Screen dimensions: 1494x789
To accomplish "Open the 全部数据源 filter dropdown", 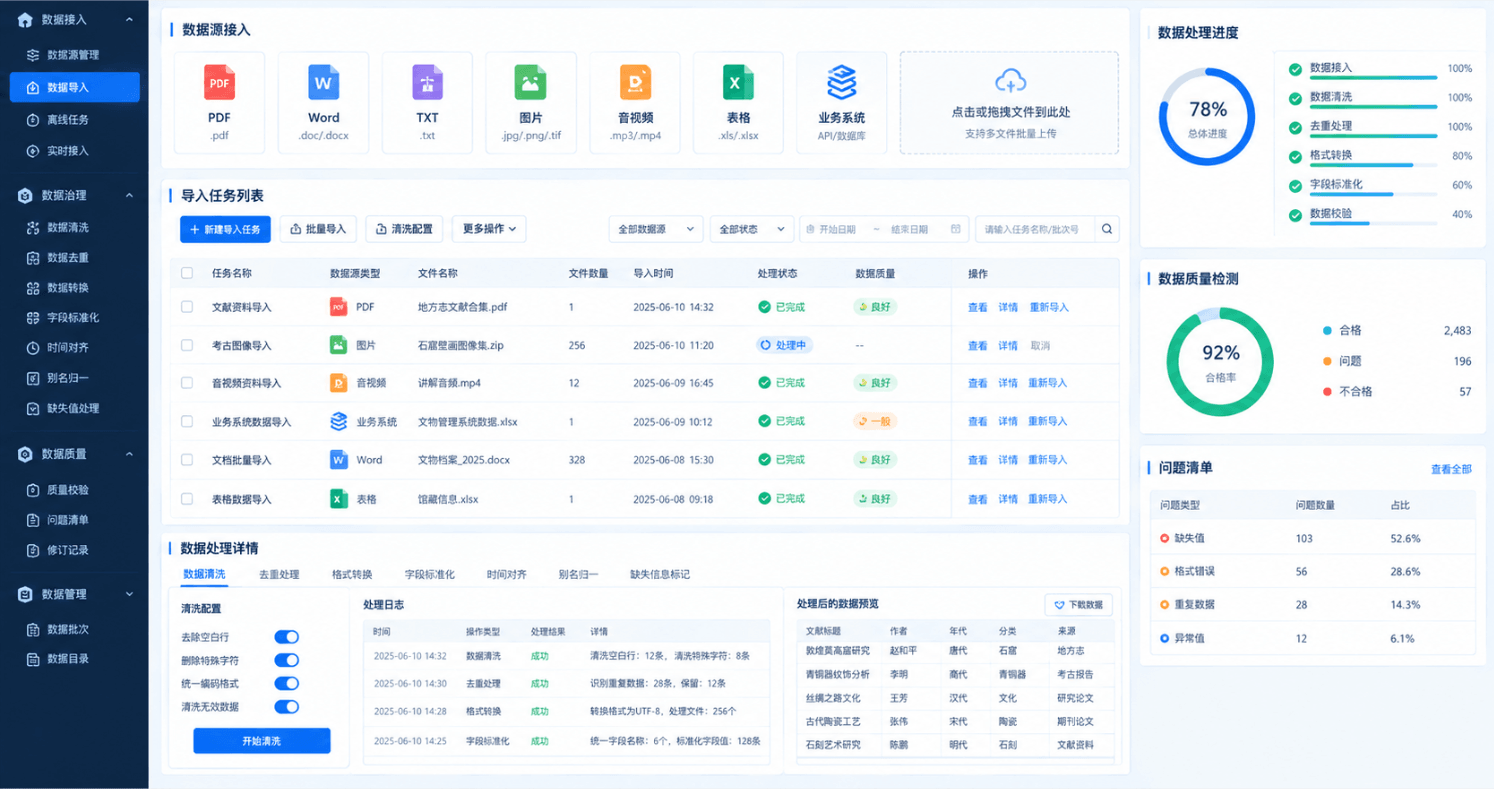I will (656, 229).
